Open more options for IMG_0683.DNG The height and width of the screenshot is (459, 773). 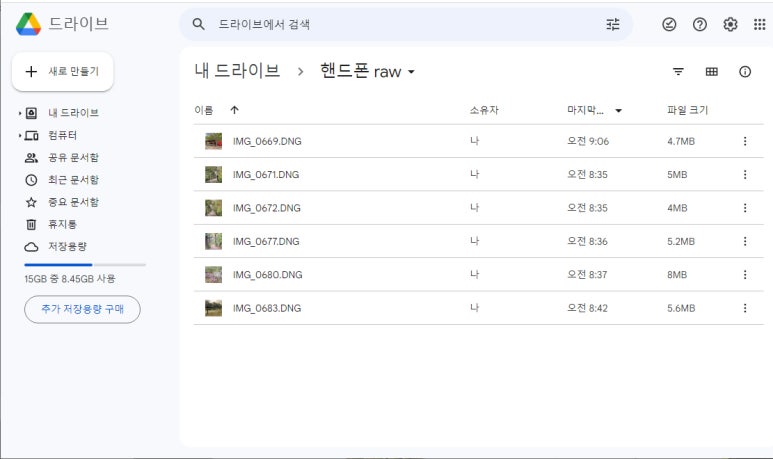745,308
